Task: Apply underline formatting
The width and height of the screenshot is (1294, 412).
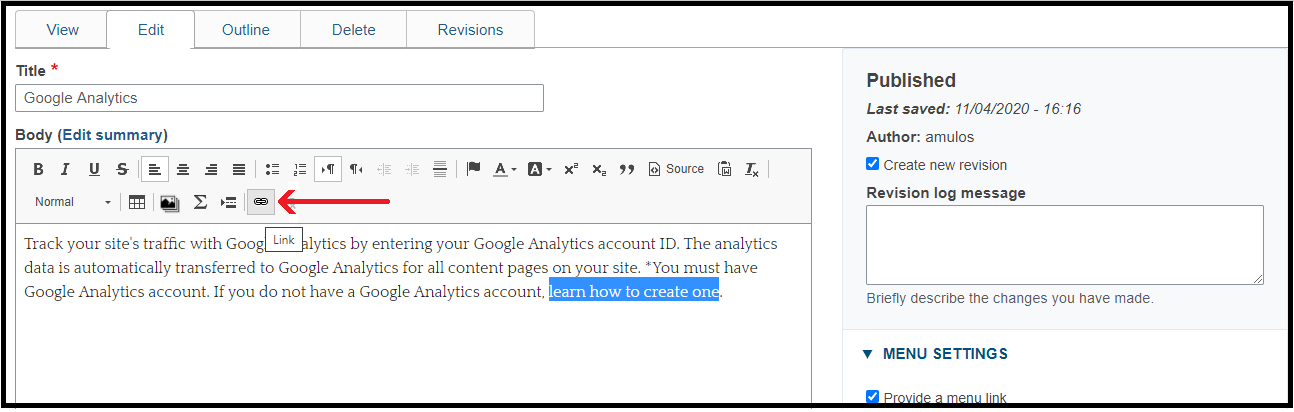Action: (94, 169)
